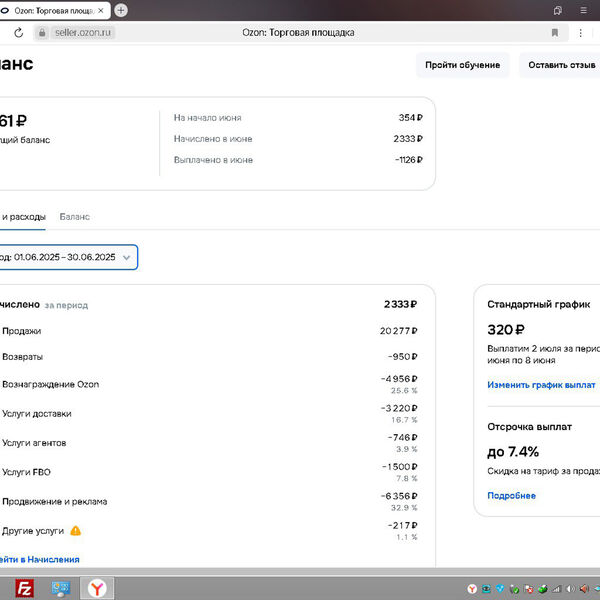Click the Пройти обучение button
600x600 pixels.
[x=462, y=65]
